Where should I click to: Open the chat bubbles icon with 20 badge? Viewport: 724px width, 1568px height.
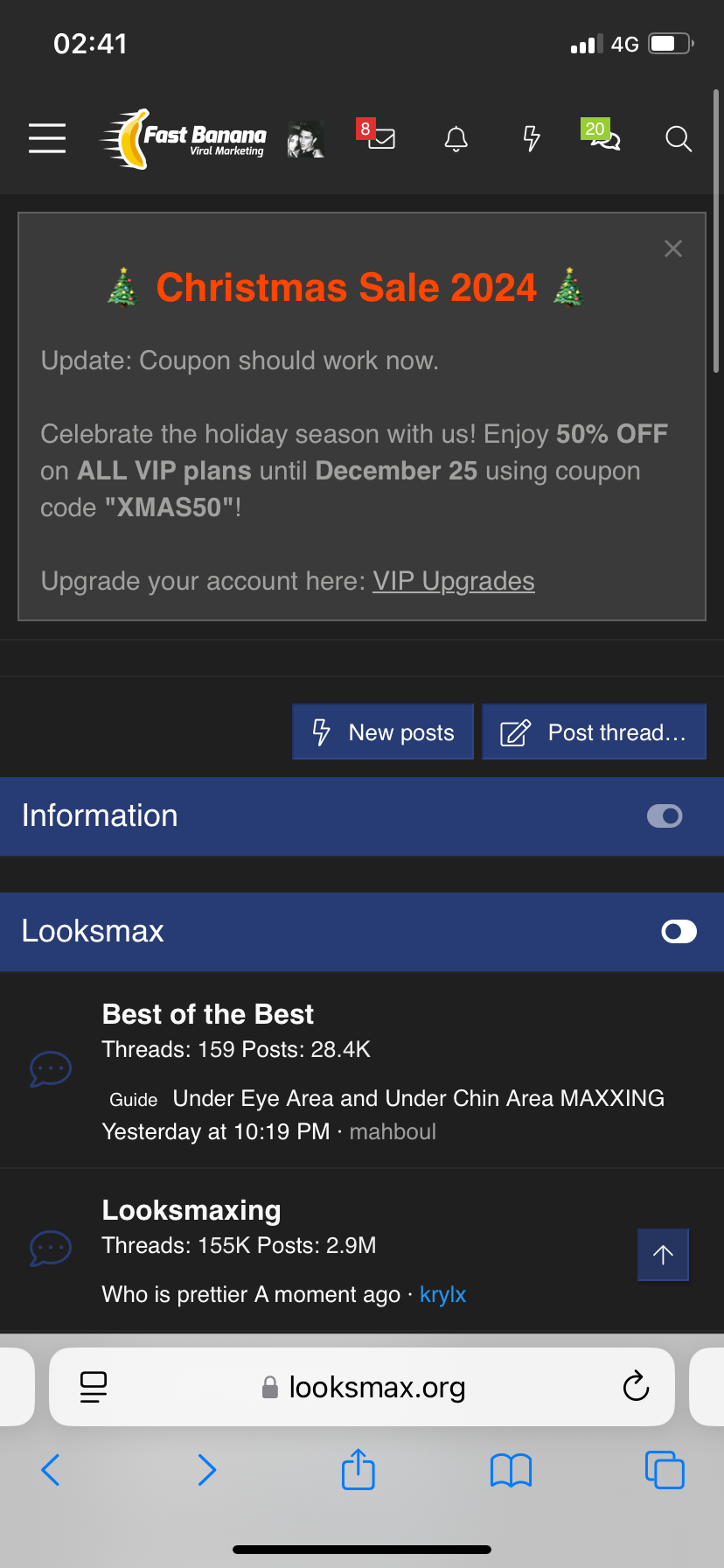tap(604, 138)
